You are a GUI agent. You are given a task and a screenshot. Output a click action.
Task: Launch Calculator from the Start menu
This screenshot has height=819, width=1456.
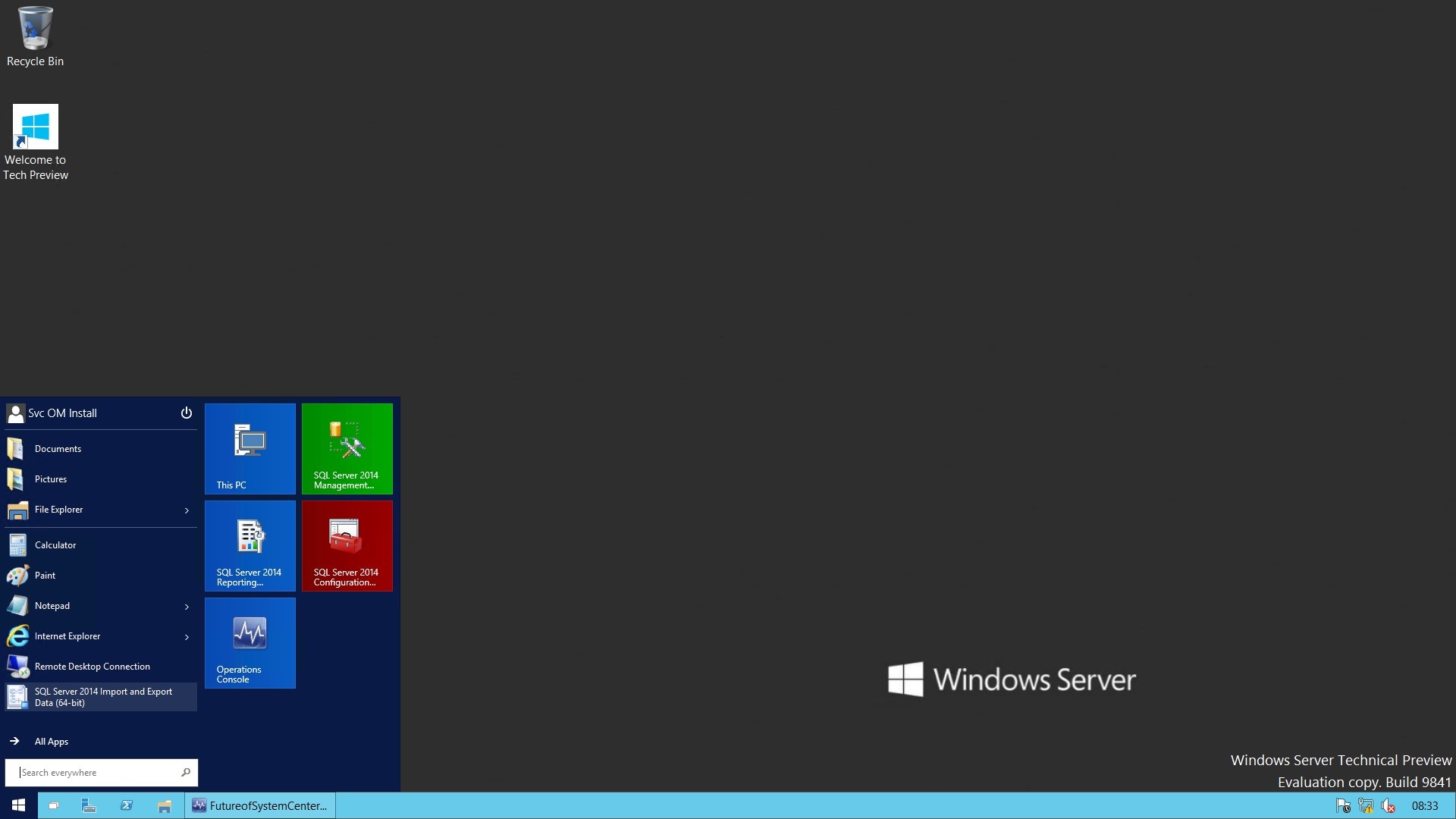pyautogui.click(x=101, y=545)
